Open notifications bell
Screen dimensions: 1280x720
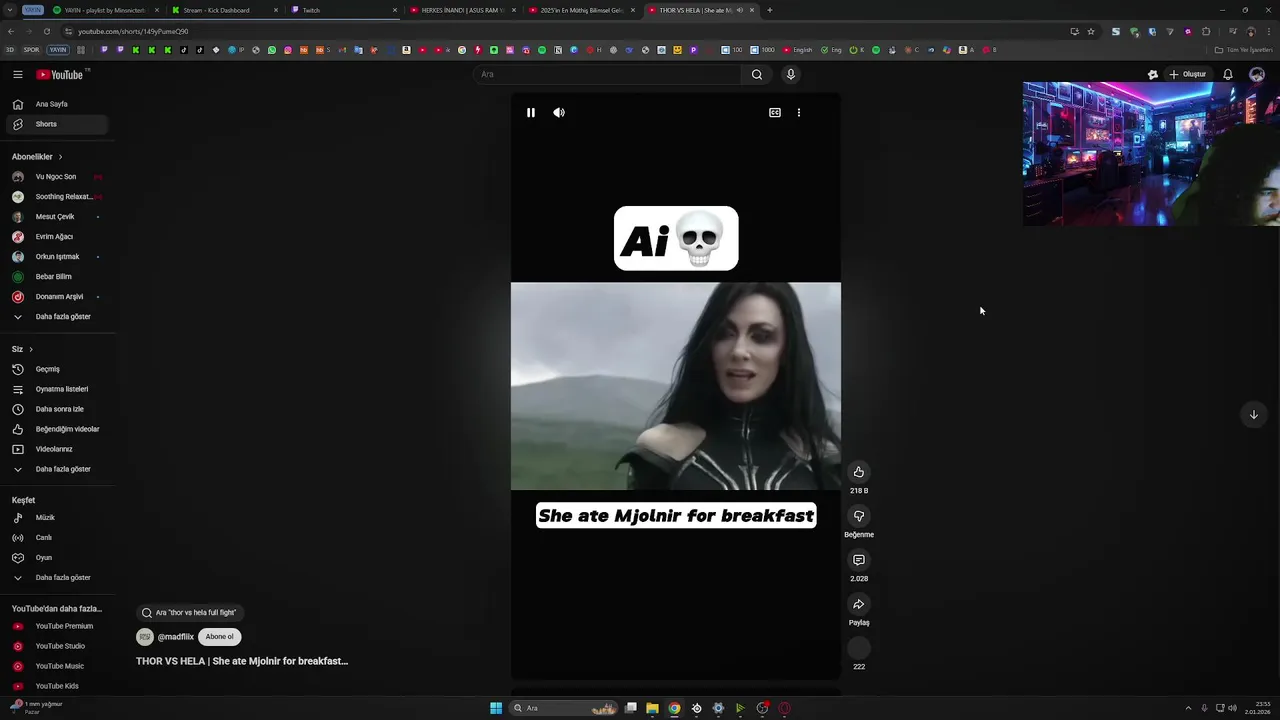[x=1228, y=74]
